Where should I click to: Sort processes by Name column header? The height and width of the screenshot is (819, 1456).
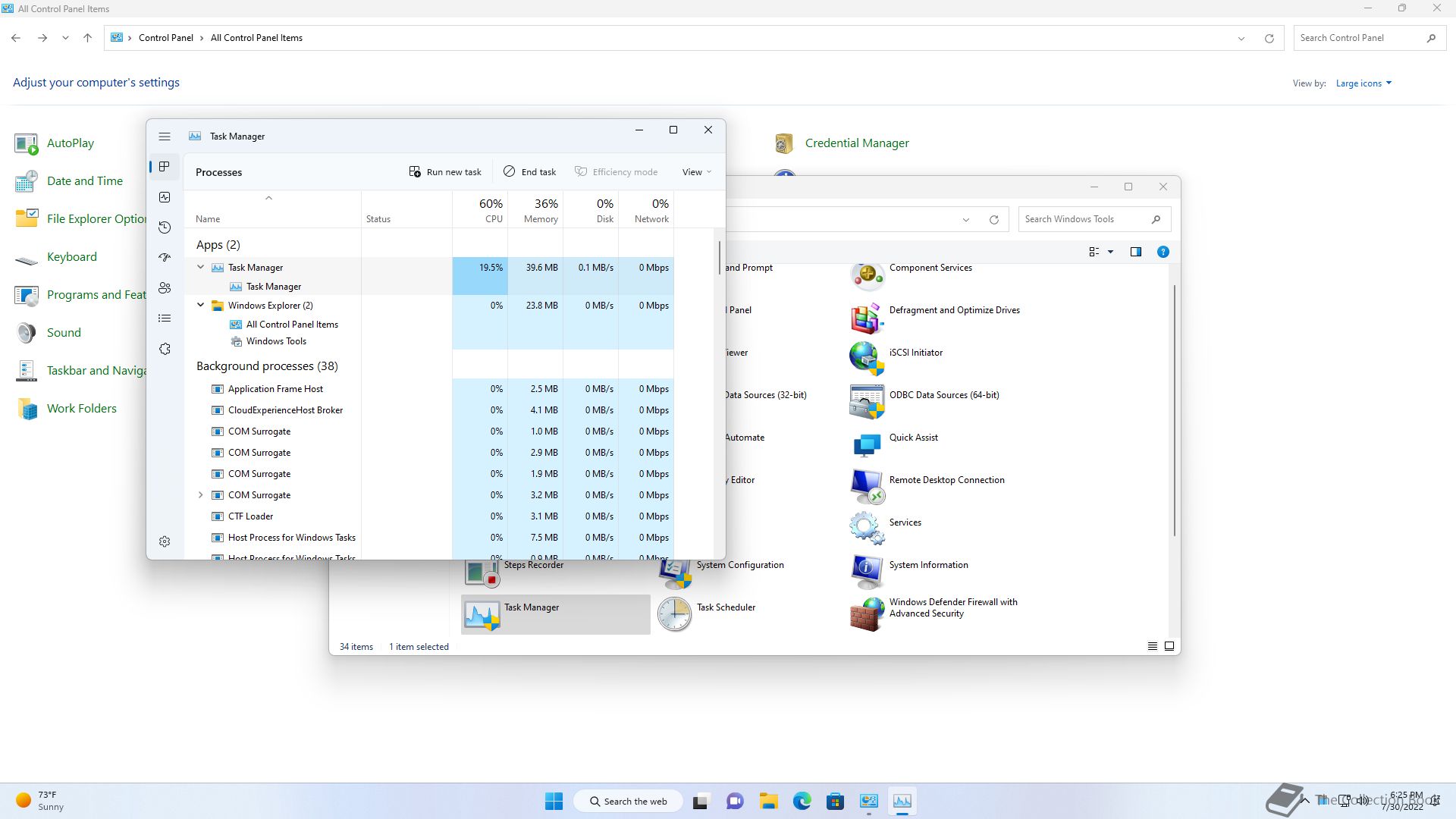[272, 210]
